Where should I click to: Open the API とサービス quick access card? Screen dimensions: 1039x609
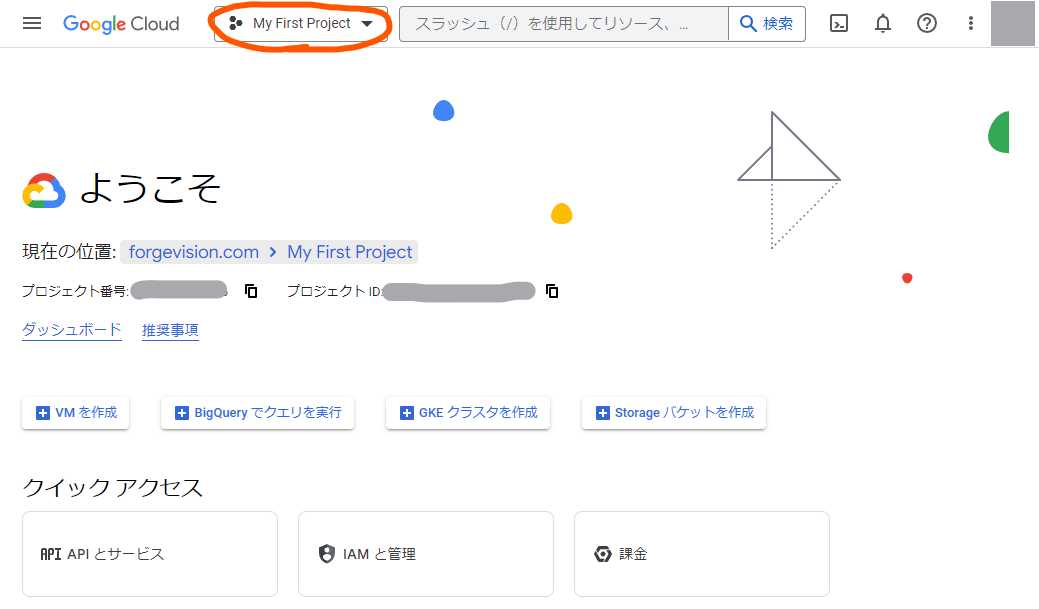tap(149, 553)
